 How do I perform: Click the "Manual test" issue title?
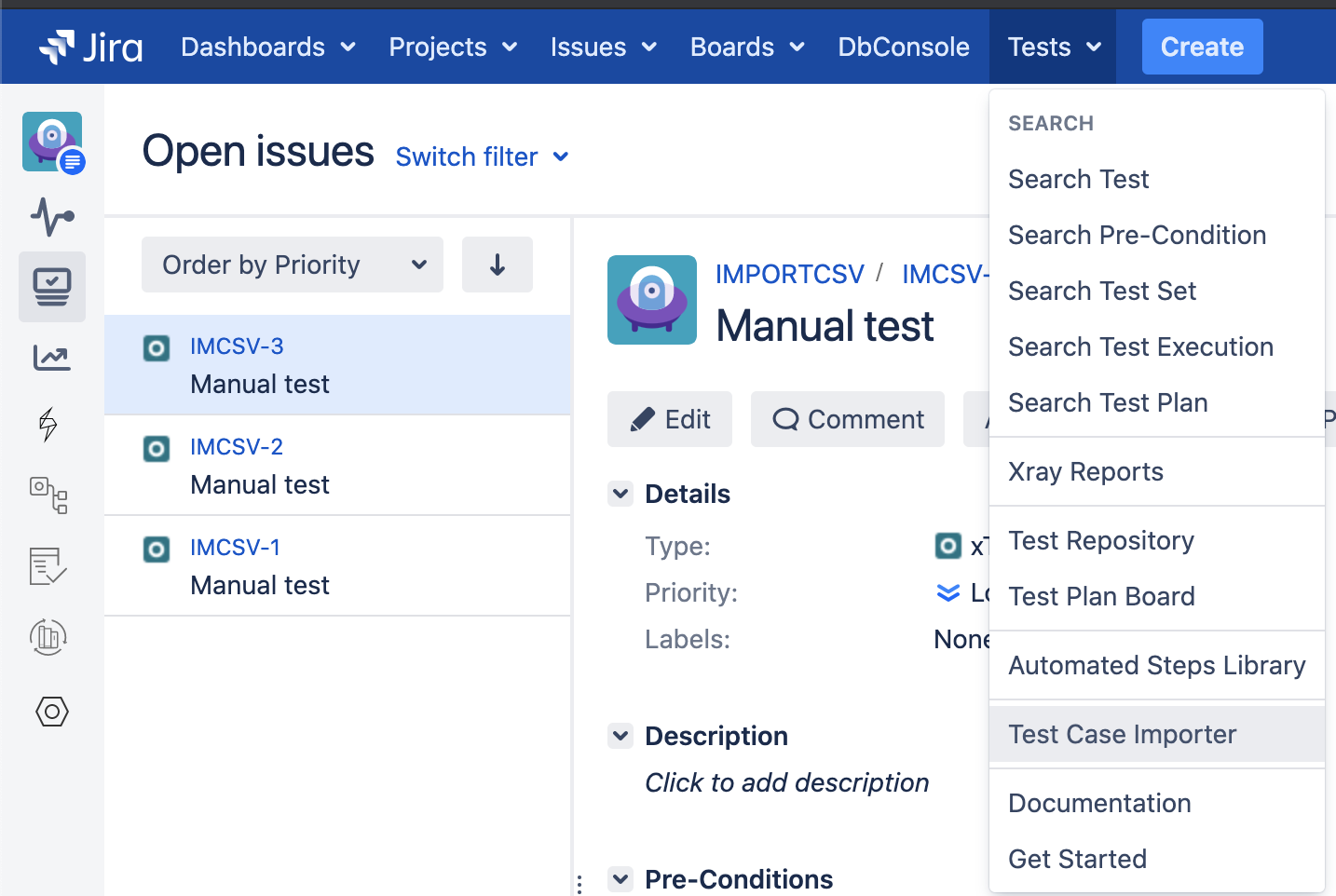825,326
